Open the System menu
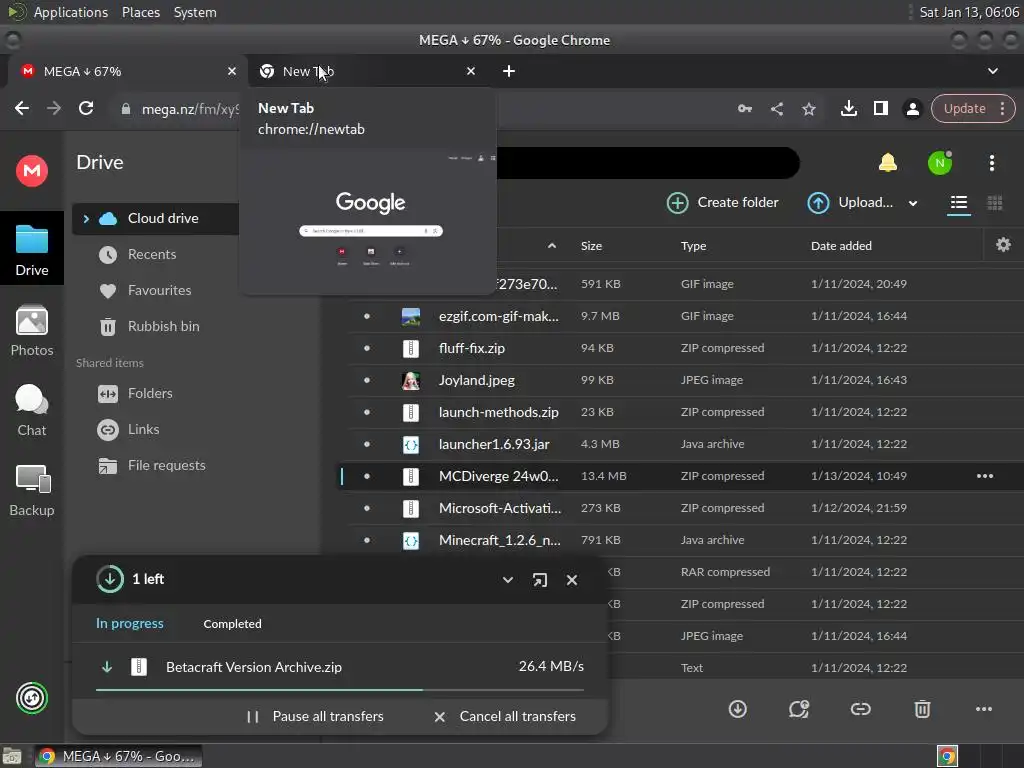This screenshot has height=768, width=1024. [195, 12]
